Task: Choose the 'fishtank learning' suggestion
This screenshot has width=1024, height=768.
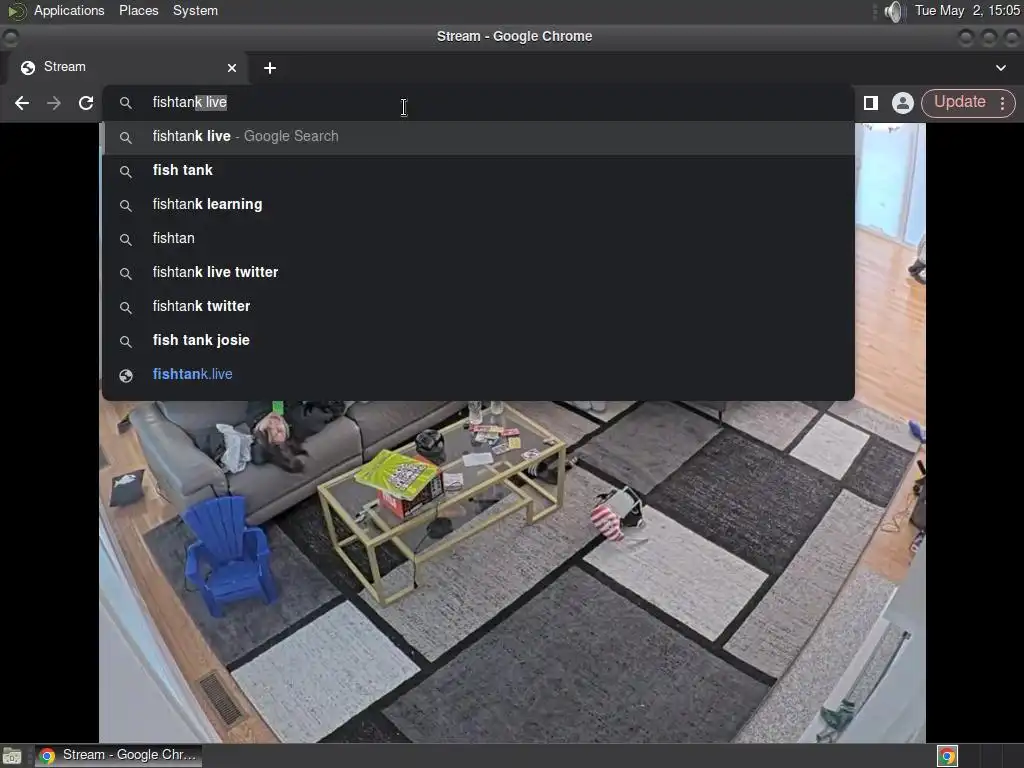Action: [x=478, y=204]
